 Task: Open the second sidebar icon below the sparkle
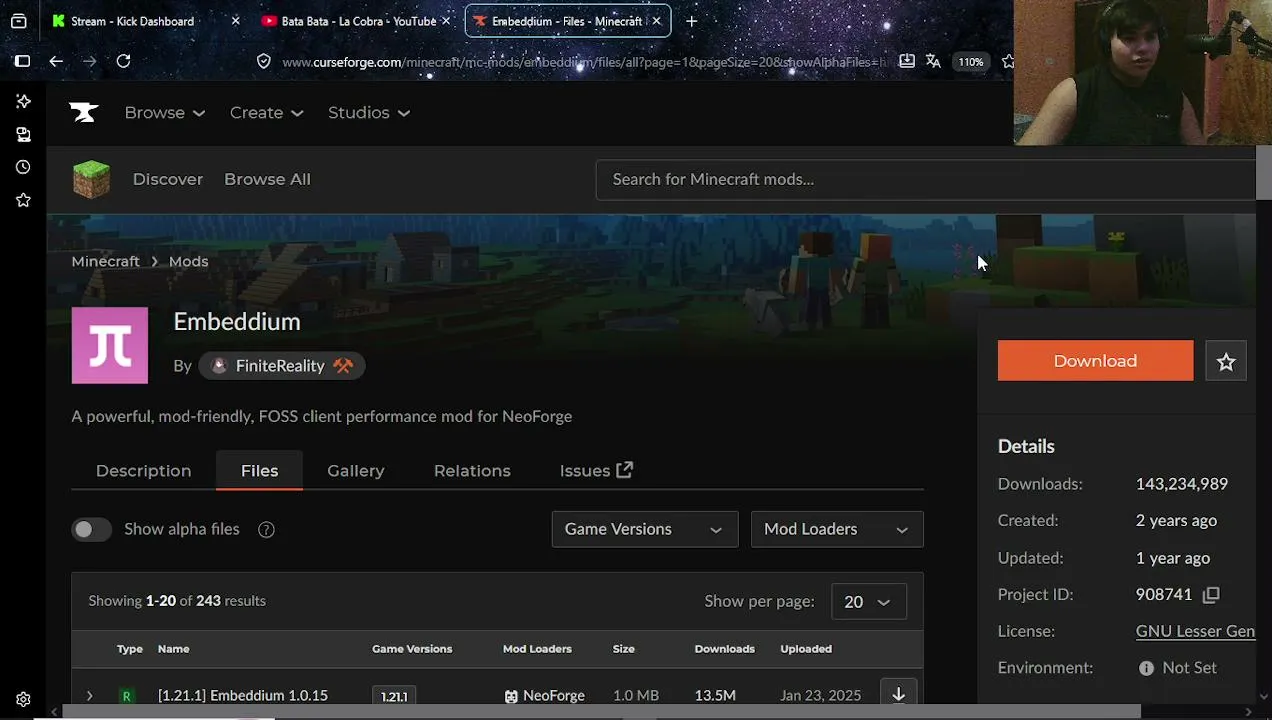(x=23, y=134)
